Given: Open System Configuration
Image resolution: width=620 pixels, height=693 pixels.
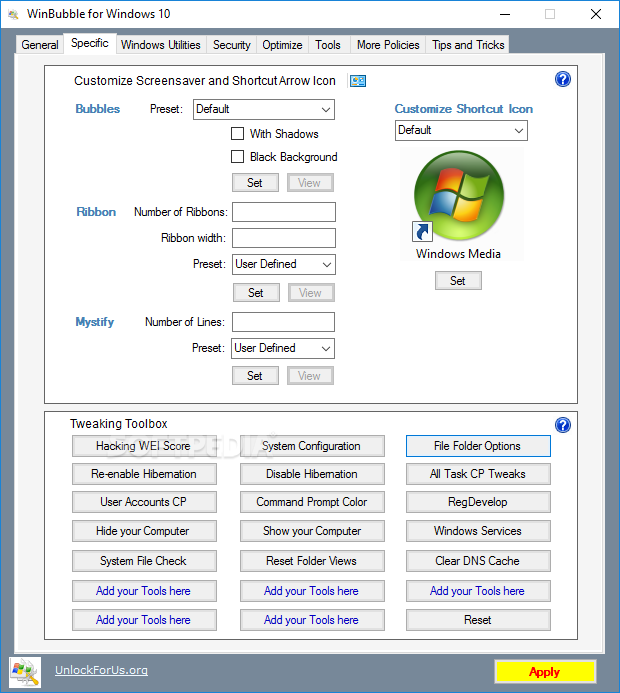Looking at the screenshot, I should coord(312,446).
